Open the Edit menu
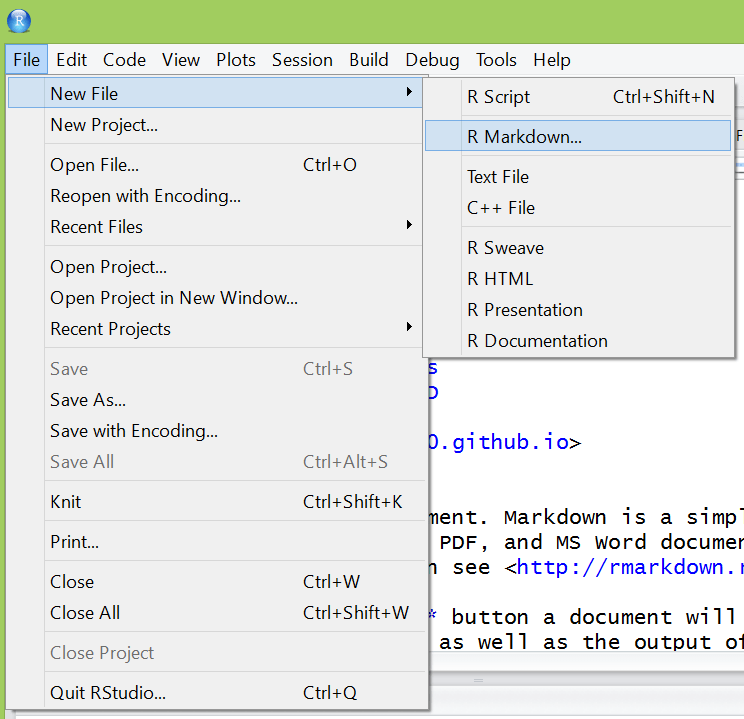The height and width of the screenshot is (719, 744). 71,60
